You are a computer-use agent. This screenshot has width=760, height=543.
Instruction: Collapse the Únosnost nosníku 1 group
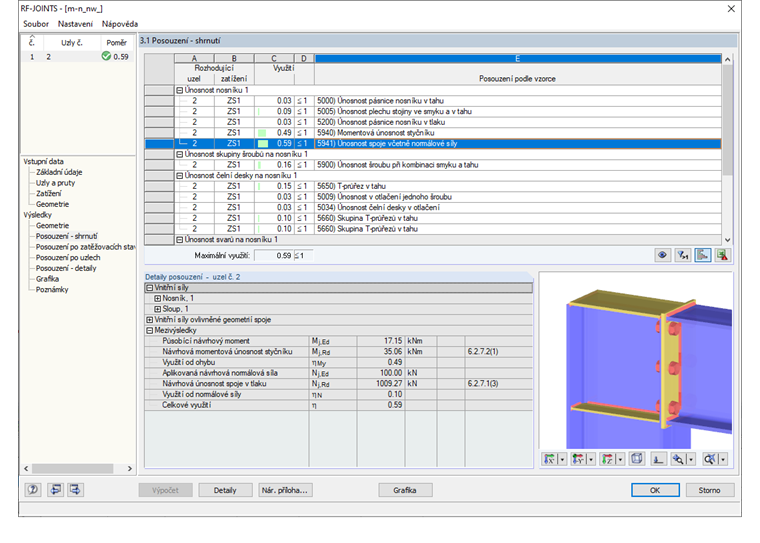coord(179,90)
